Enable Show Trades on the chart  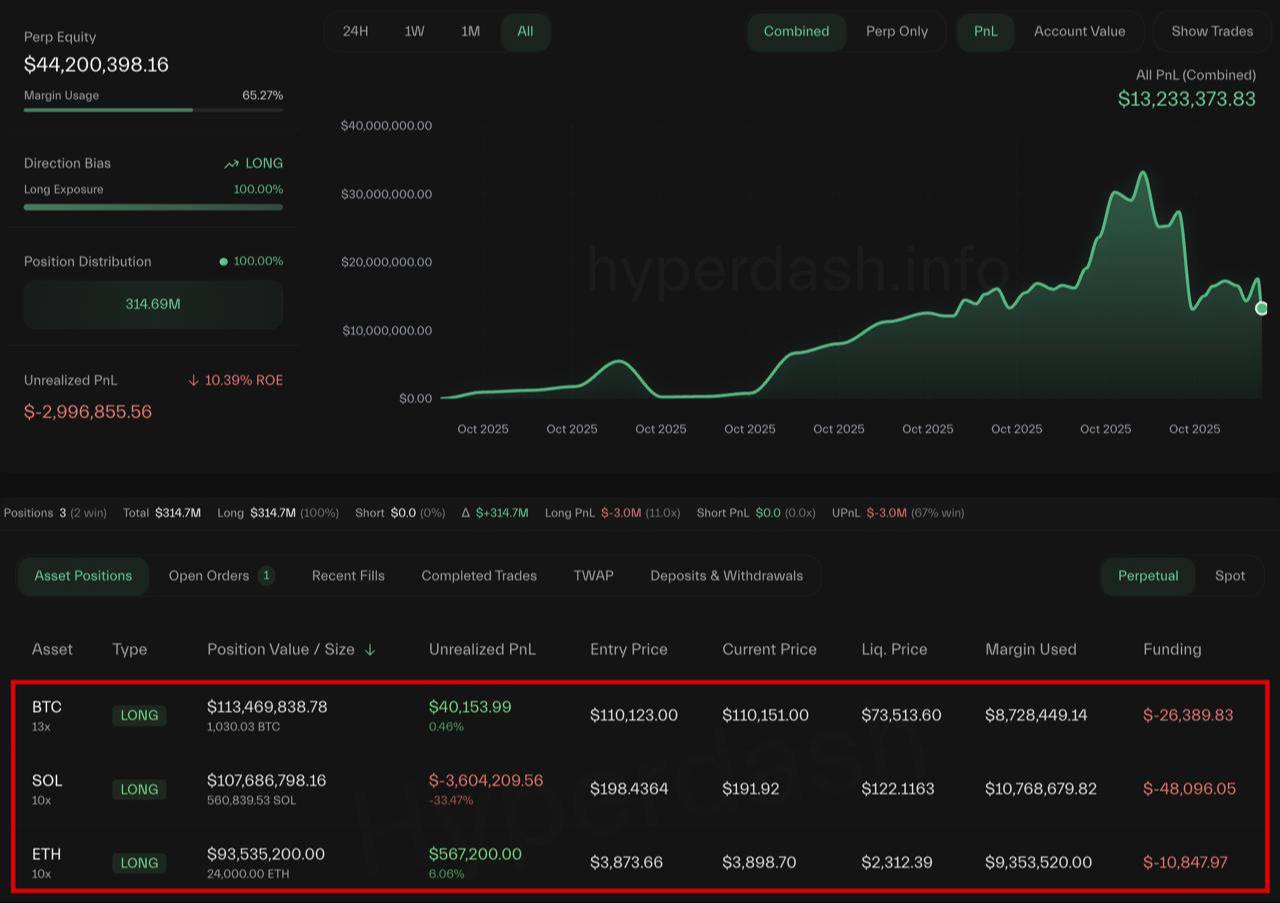[1211, 32]
